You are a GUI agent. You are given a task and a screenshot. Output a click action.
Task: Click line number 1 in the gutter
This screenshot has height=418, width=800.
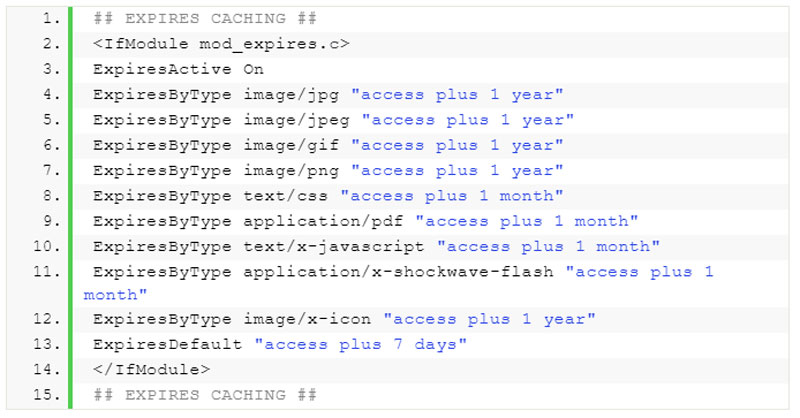point(52,19)
